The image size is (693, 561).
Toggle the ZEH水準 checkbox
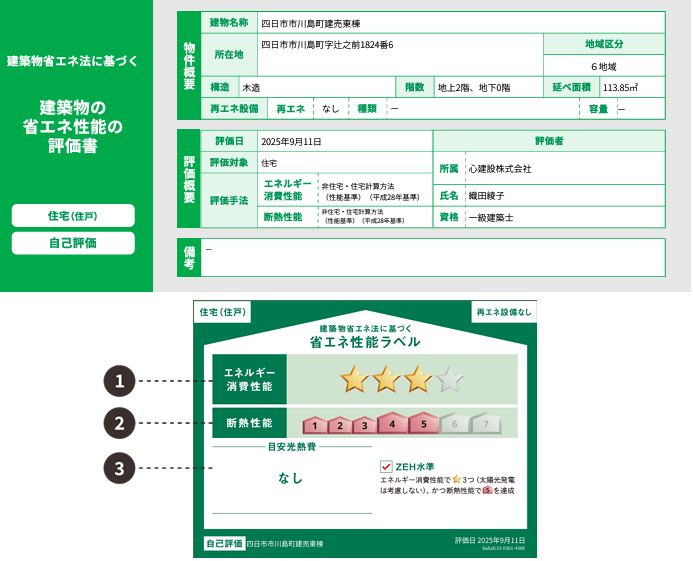coord(386,466)
